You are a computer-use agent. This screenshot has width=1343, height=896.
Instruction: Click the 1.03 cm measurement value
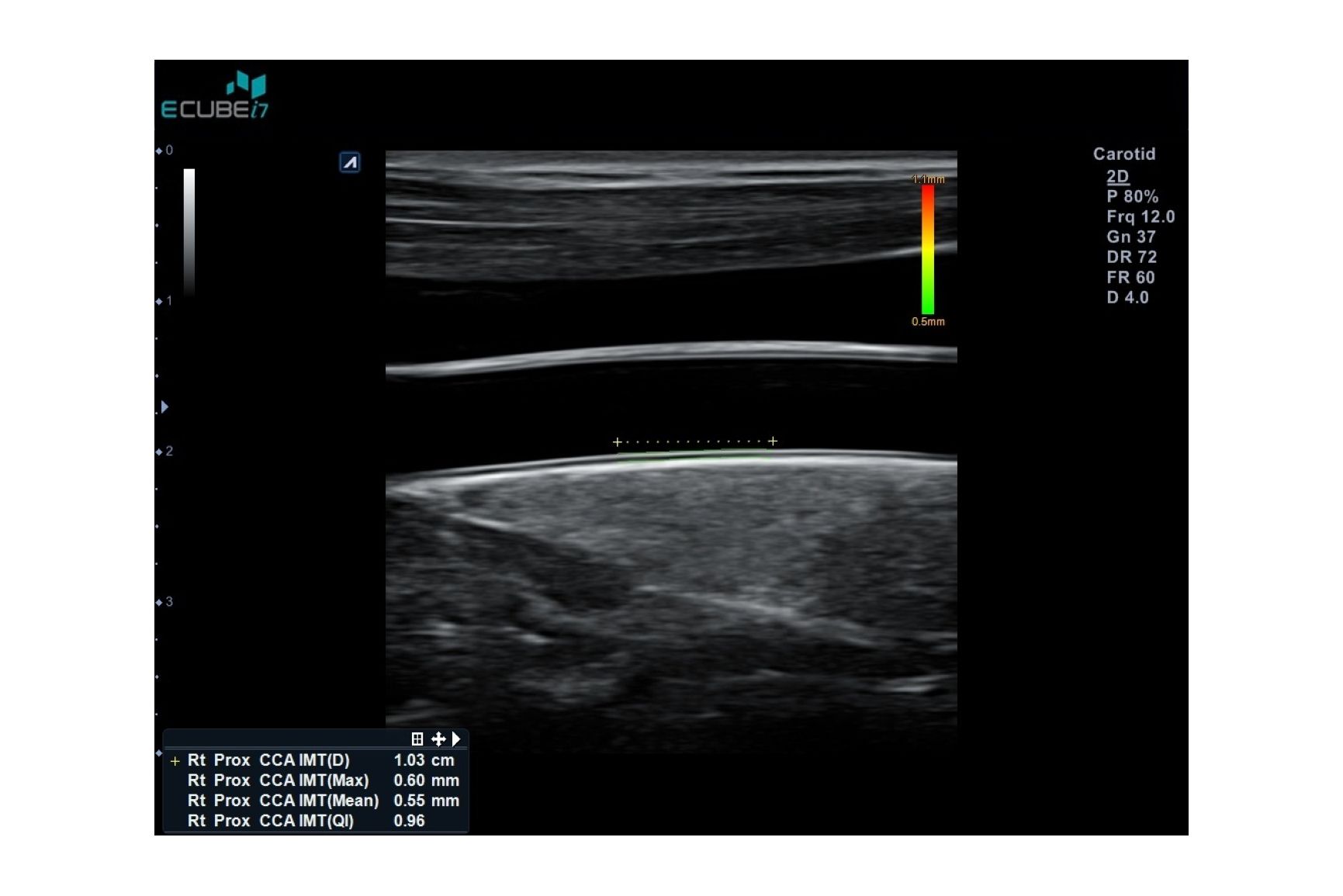424,760
